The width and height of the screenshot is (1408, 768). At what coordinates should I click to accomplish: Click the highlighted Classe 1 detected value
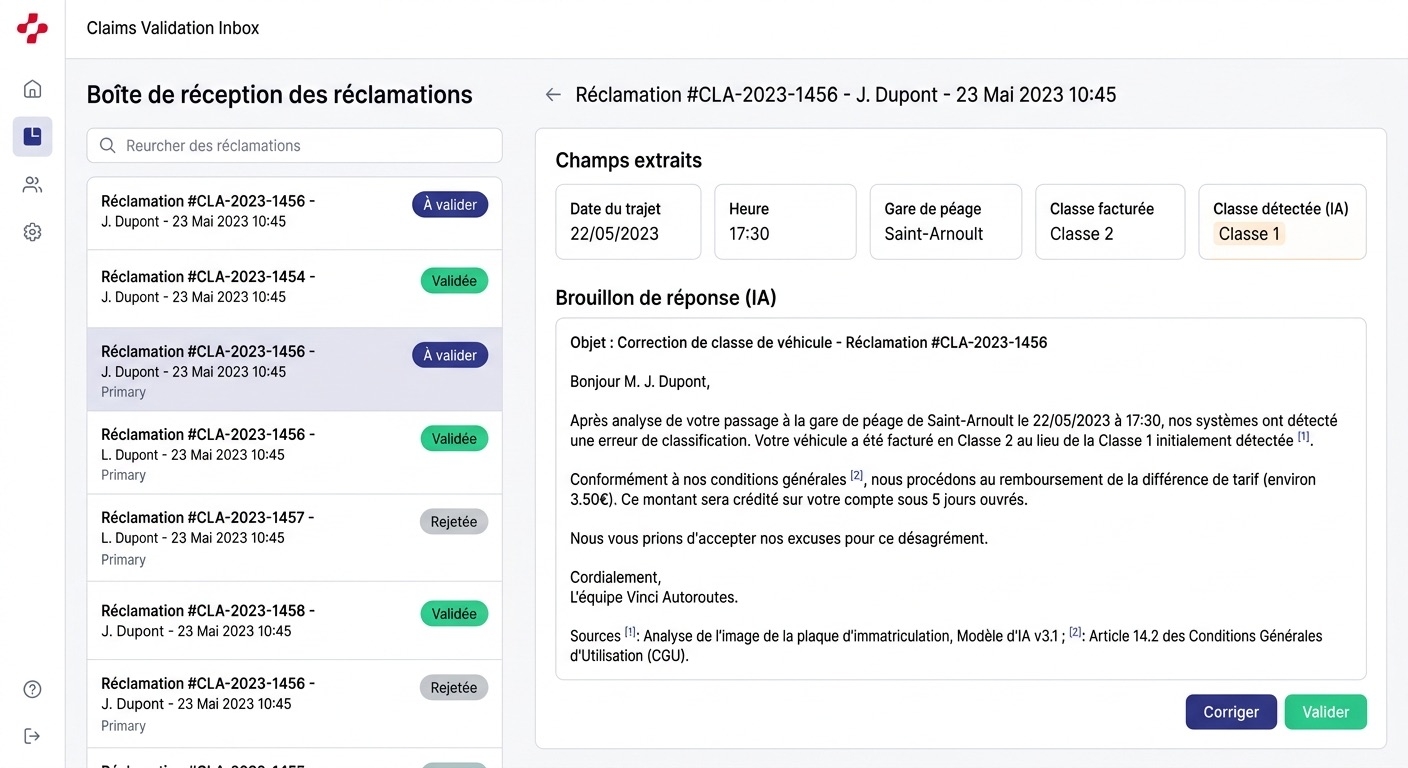tap(1249, 234)
